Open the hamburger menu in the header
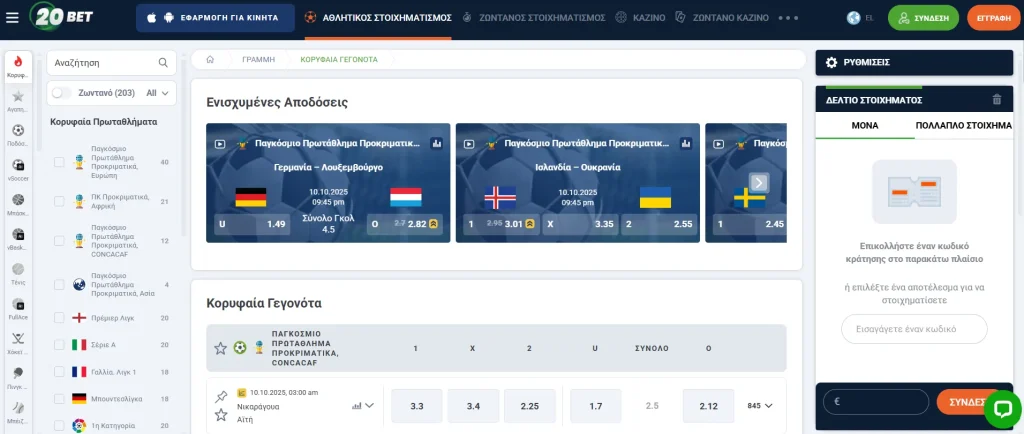1024x434 pixels. coord(12,18)
